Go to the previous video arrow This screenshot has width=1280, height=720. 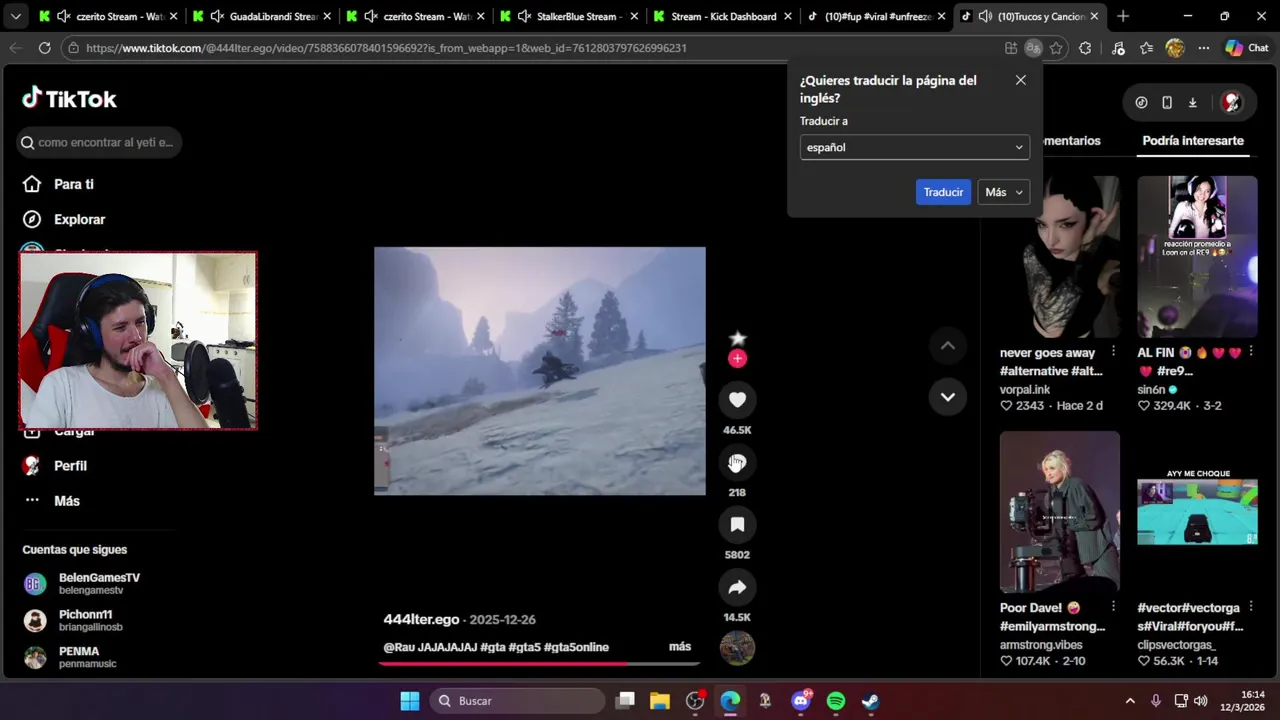(x=947, y=346)
